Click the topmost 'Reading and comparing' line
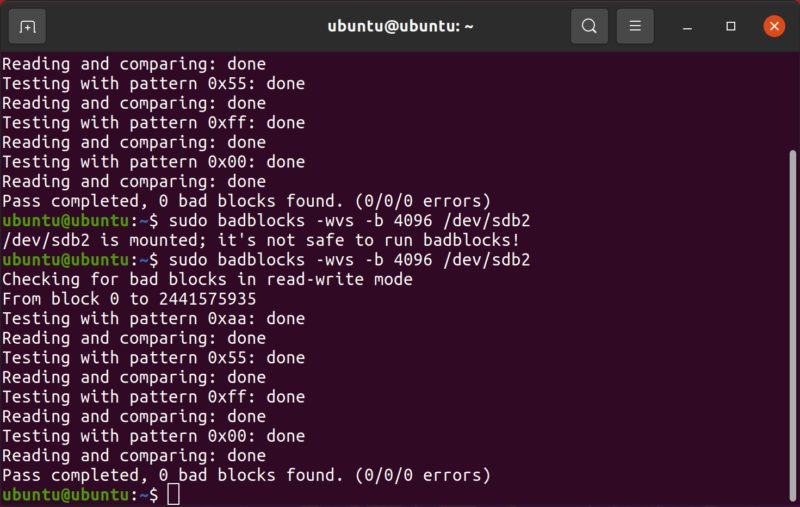Screen dimensions: 800x507 point(134,64)
